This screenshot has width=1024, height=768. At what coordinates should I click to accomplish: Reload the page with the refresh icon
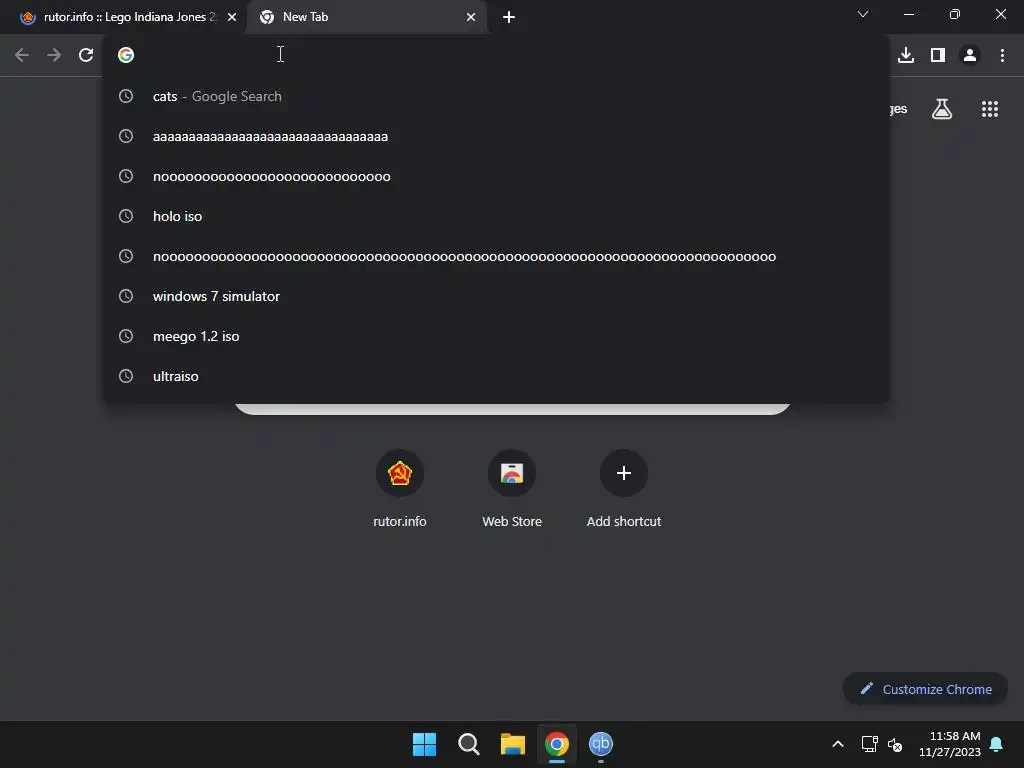point(86,55)
